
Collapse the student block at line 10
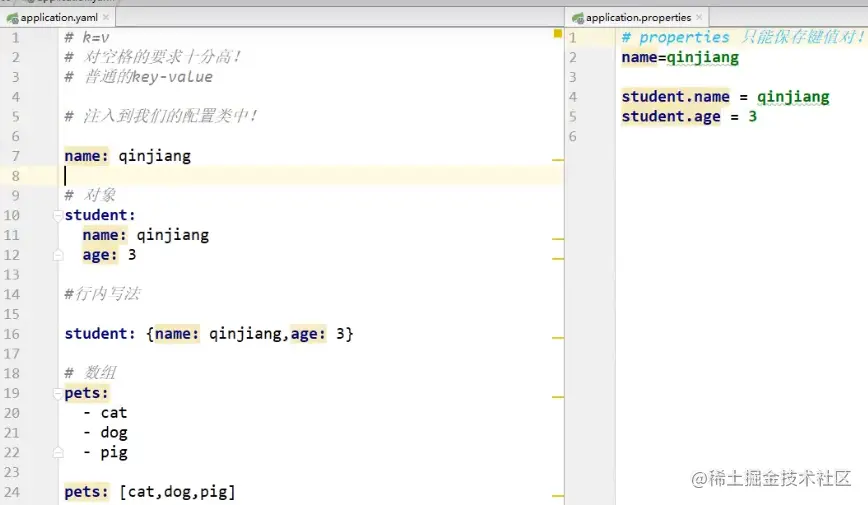point(58,215)
